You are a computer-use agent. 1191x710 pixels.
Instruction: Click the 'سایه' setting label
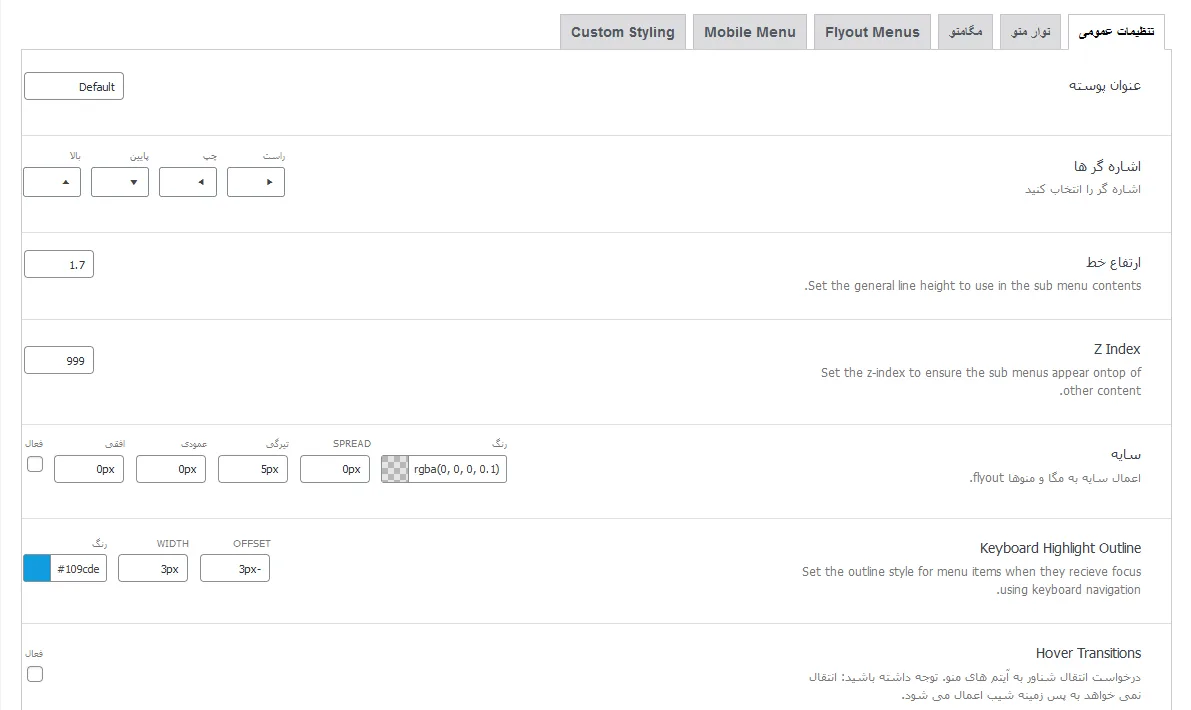[1126, 454]
